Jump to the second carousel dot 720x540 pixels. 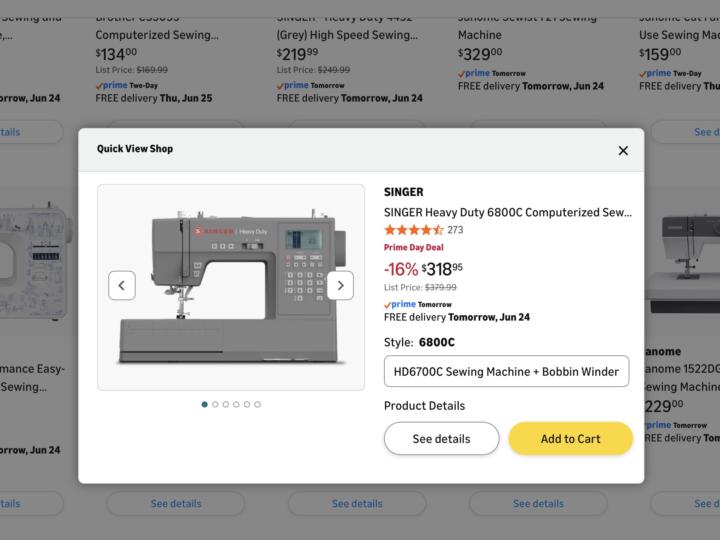215,405
